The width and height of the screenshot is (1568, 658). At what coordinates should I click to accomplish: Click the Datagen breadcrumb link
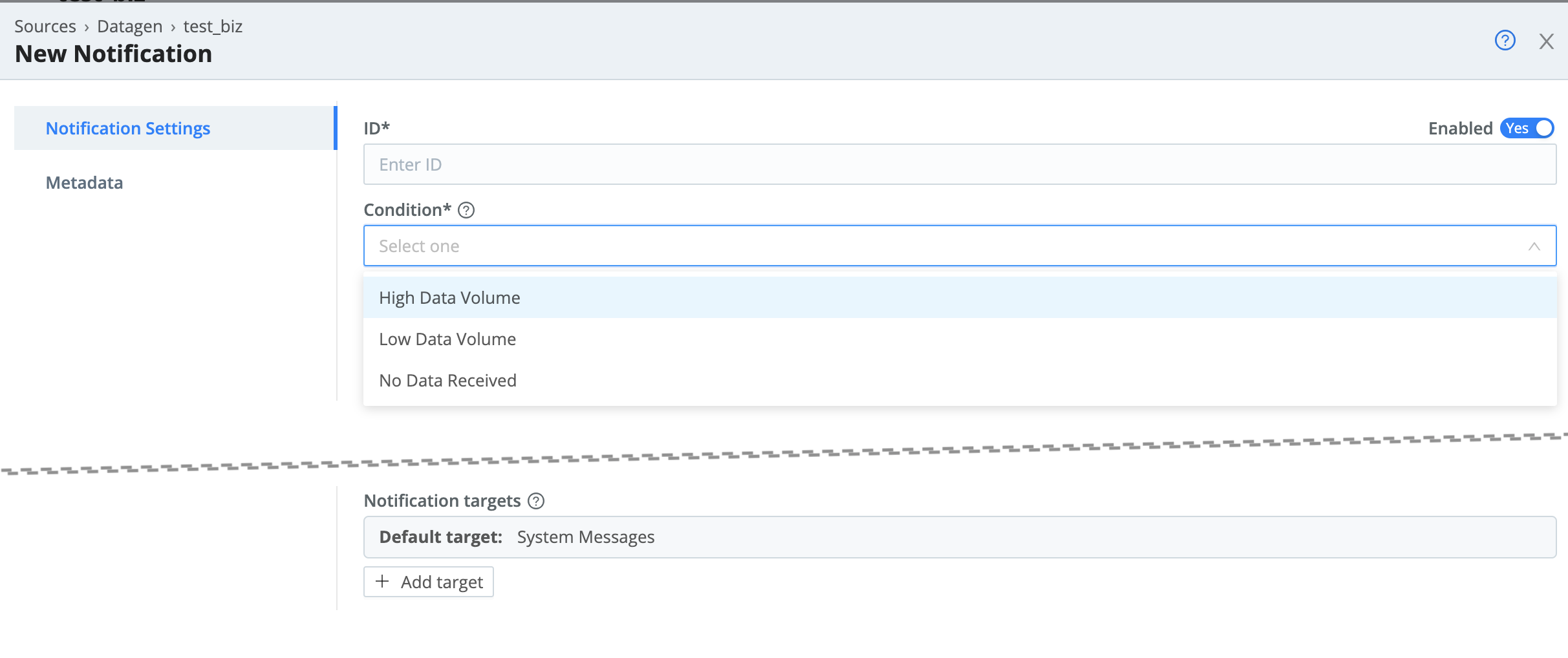[x=129, y=26]
